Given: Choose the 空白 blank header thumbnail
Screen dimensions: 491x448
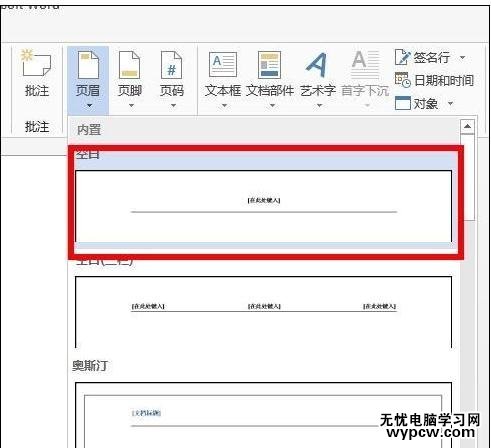Looking at the screenshot, I should click(x=264, y=206).
